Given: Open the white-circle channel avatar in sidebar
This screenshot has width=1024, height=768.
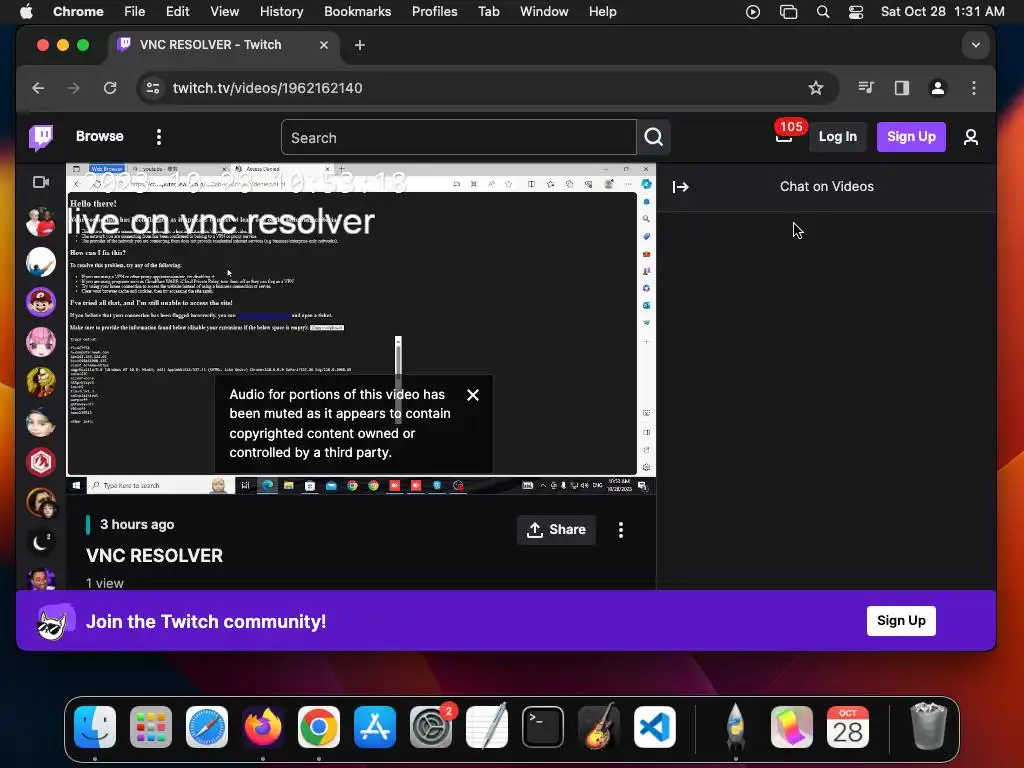Looking at the screenshot, I should [x=40, y=262].
